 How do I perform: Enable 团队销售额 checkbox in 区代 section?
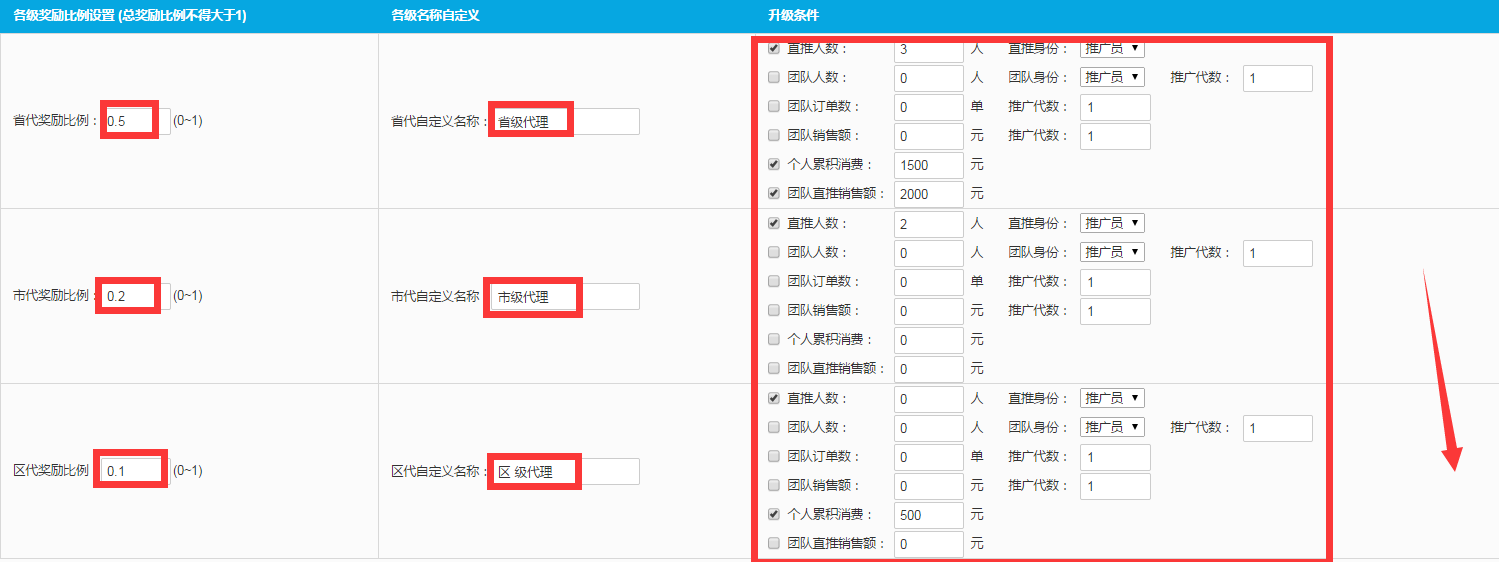pyautogui.click(x=774, y=486)
